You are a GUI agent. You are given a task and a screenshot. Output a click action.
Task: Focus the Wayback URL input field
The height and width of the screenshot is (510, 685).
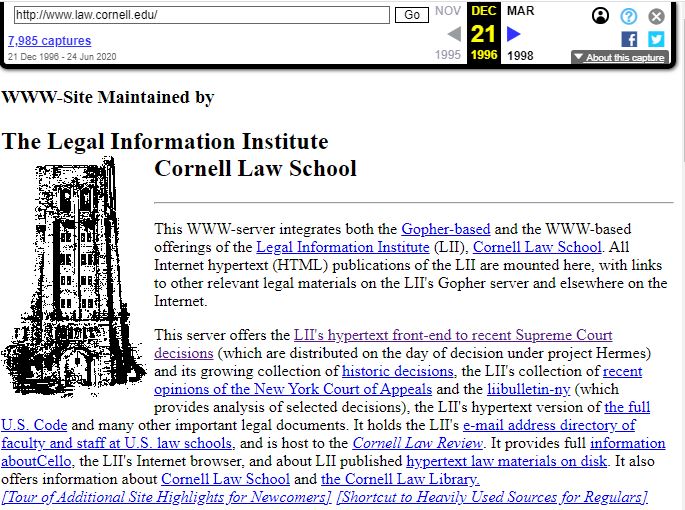coord(201,15)
